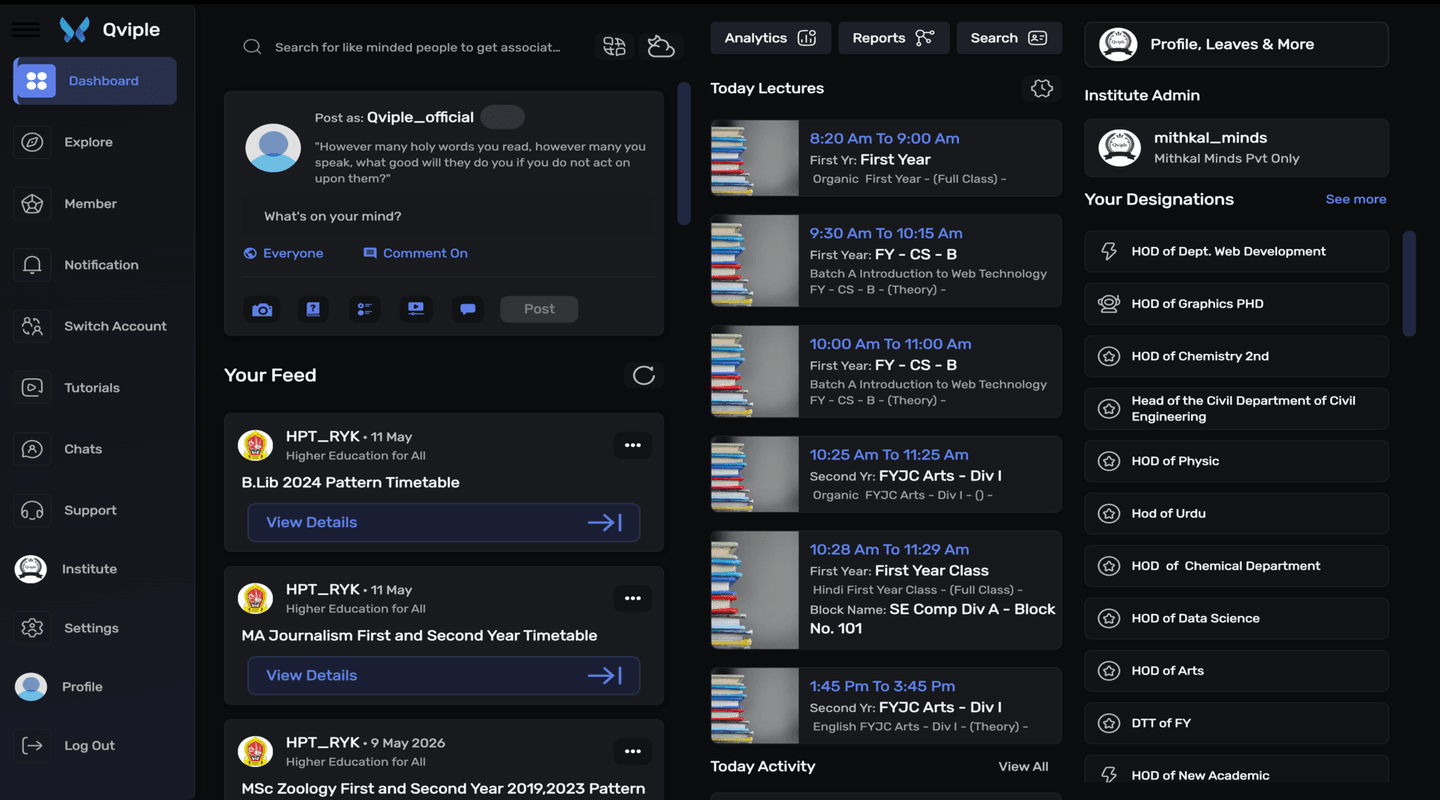Image resolution: width=1440 pixels, height=800 pixels.
Task: Select HOD of Physic designation
Action: (x=1236, y=461)
